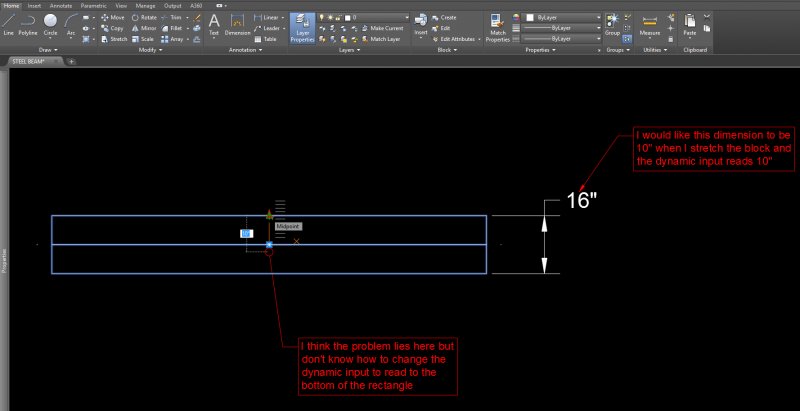Expand the Groups panel
Image resolution: width=800 pixels, height=411 pixels.
click(x=618, y=50)
